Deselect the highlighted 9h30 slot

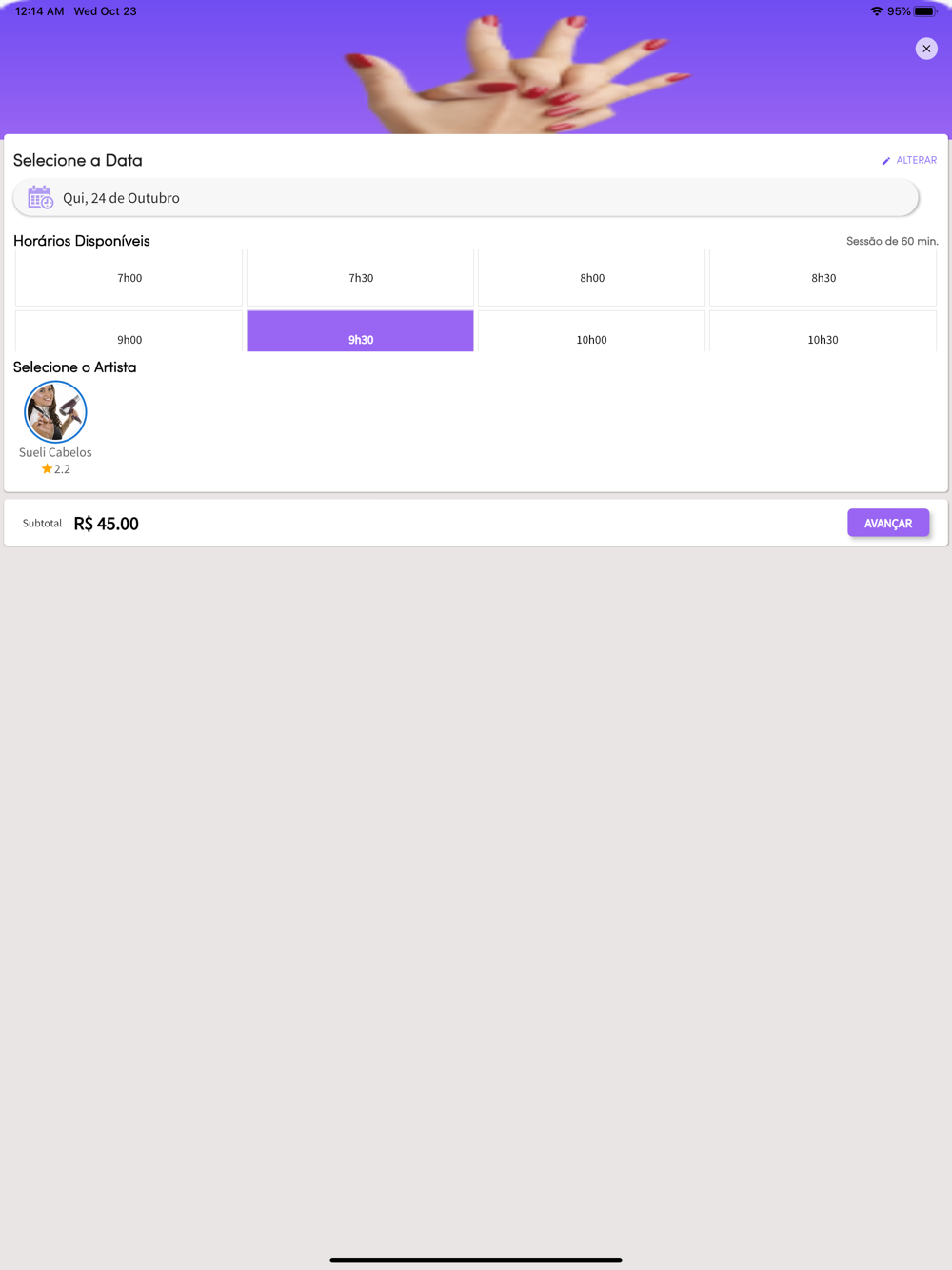pos(361,331)
